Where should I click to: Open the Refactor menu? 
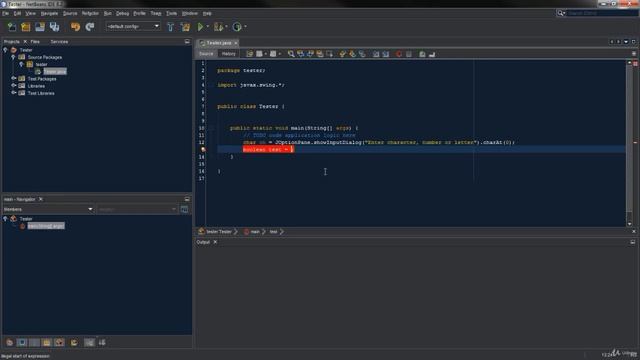point(90,13)
